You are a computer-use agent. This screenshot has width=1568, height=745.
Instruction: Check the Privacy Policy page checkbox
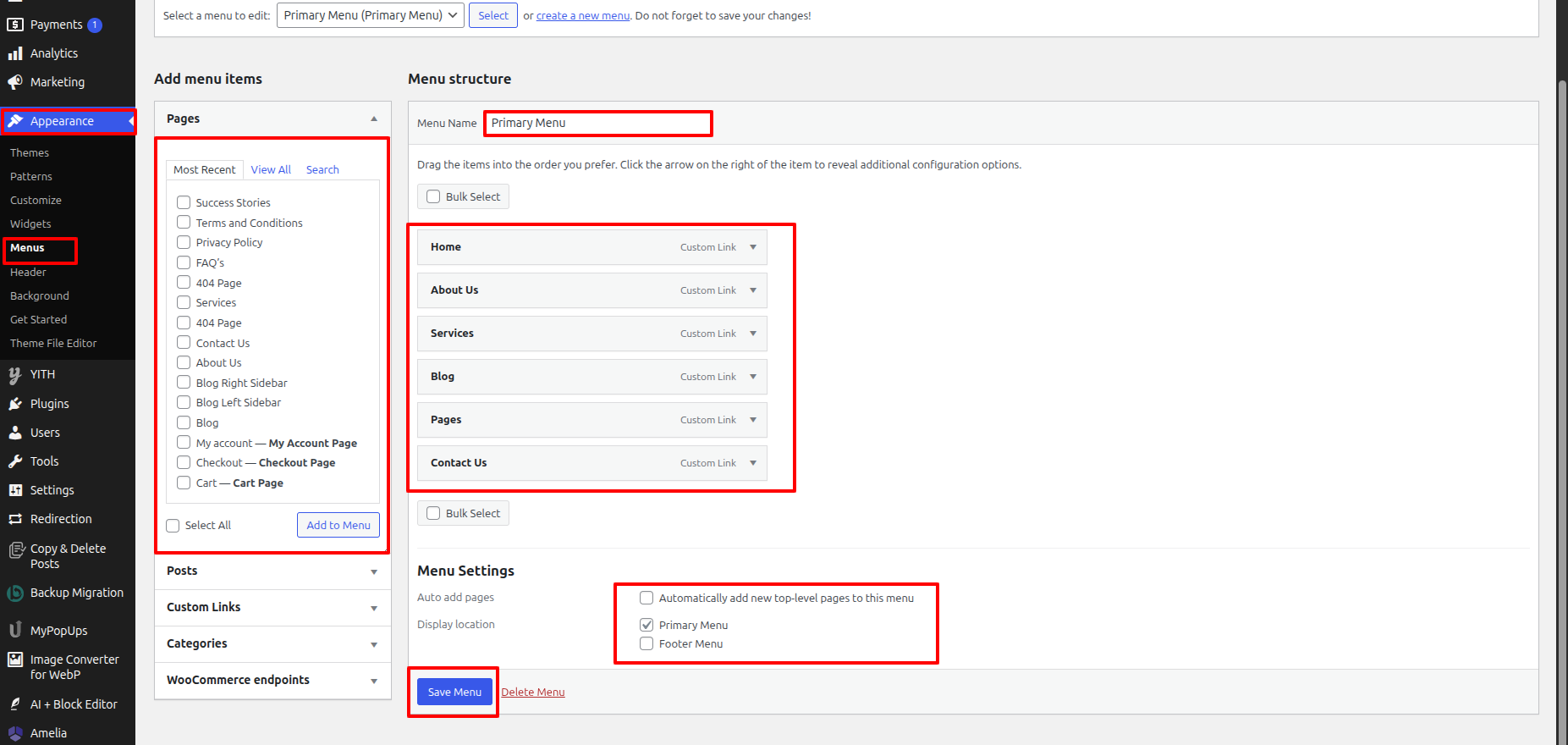click(x=184, y=243)
